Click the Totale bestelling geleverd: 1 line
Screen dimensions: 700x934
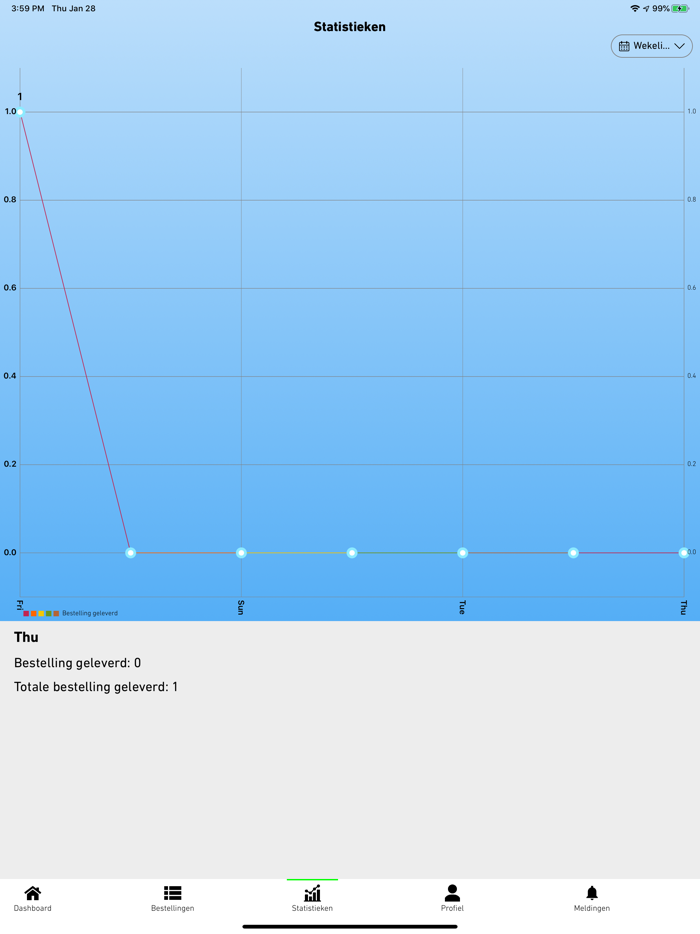(96, 687)
